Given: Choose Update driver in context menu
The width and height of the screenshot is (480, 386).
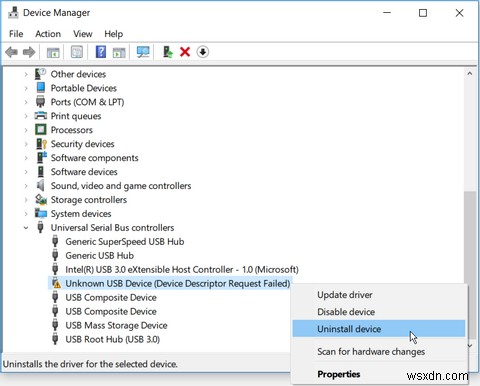Looking at the screenshot, I should coord(379,295).
